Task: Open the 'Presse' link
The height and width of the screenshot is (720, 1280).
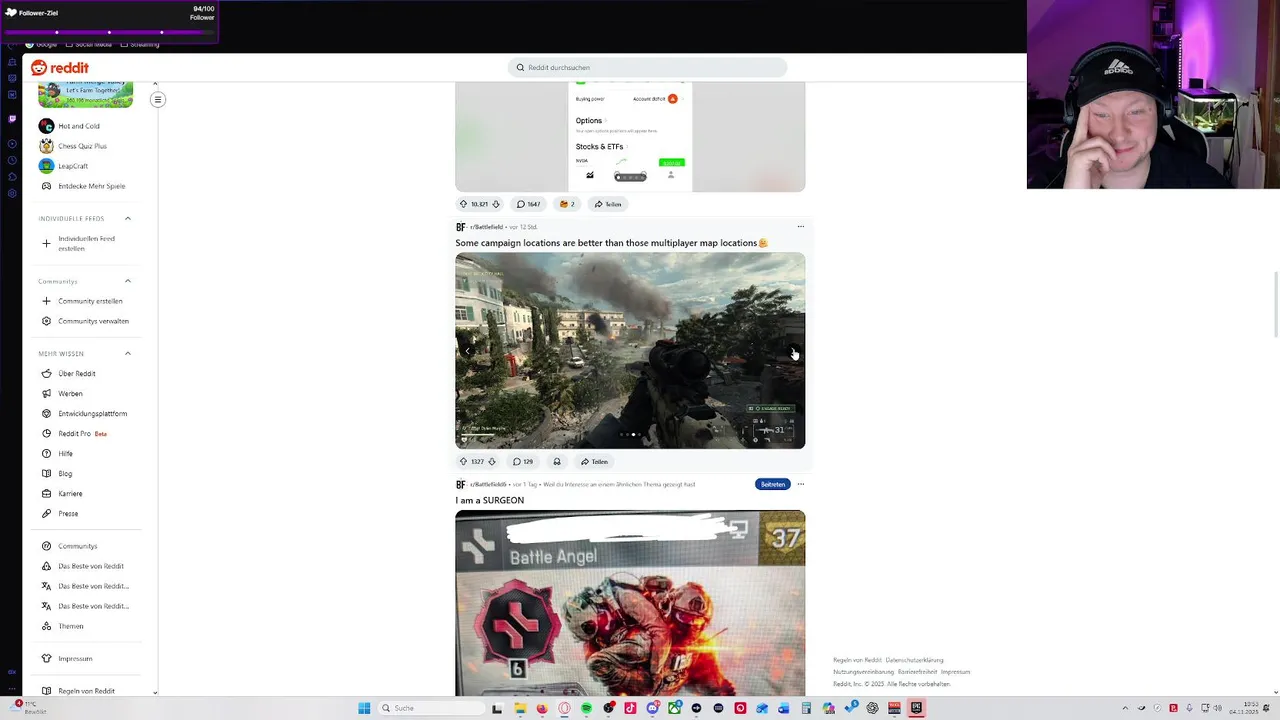Action: 68,513
